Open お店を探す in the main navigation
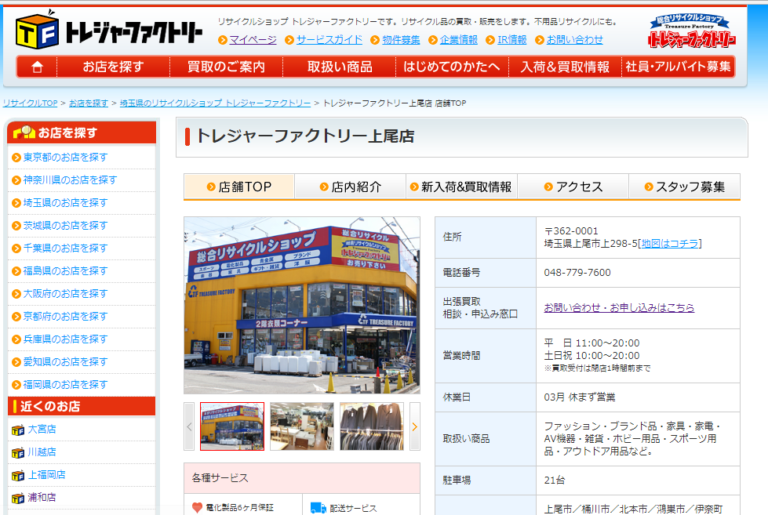Image resolution: width=768 pixels, height=515 pixels. tap(113, 67)
